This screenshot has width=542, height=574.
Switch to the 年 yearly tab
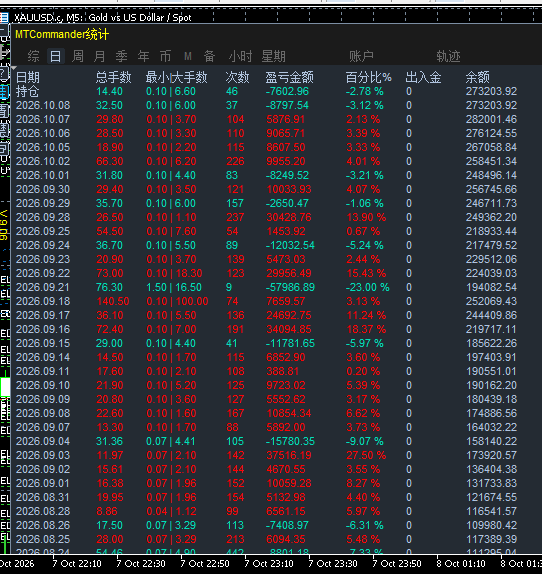coord(143,56)
